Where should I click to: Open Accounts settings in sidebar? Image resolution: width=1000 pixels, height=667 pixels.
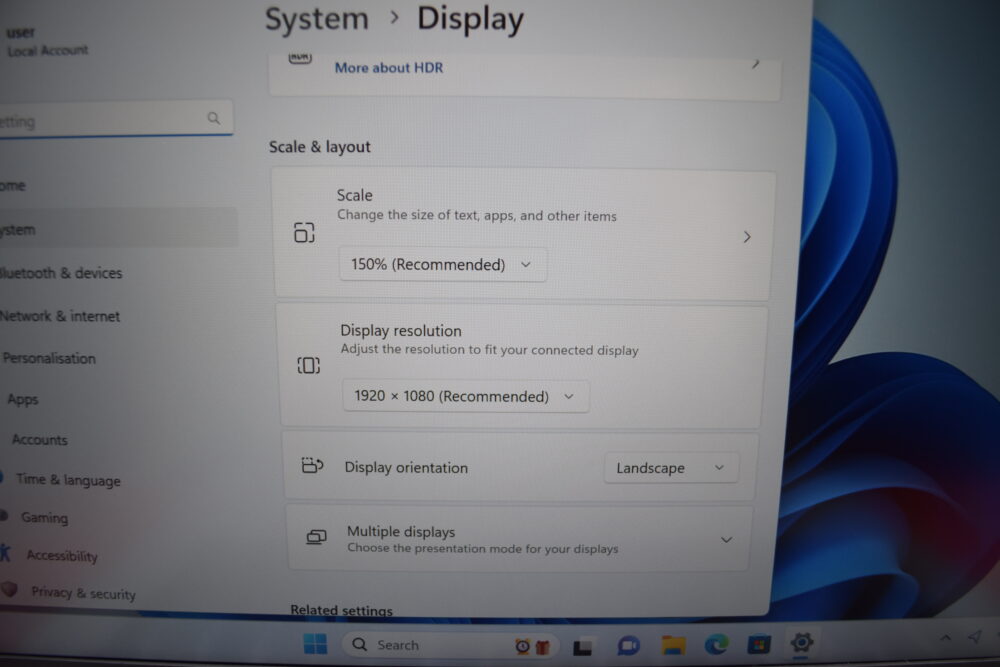coord(40,440)
